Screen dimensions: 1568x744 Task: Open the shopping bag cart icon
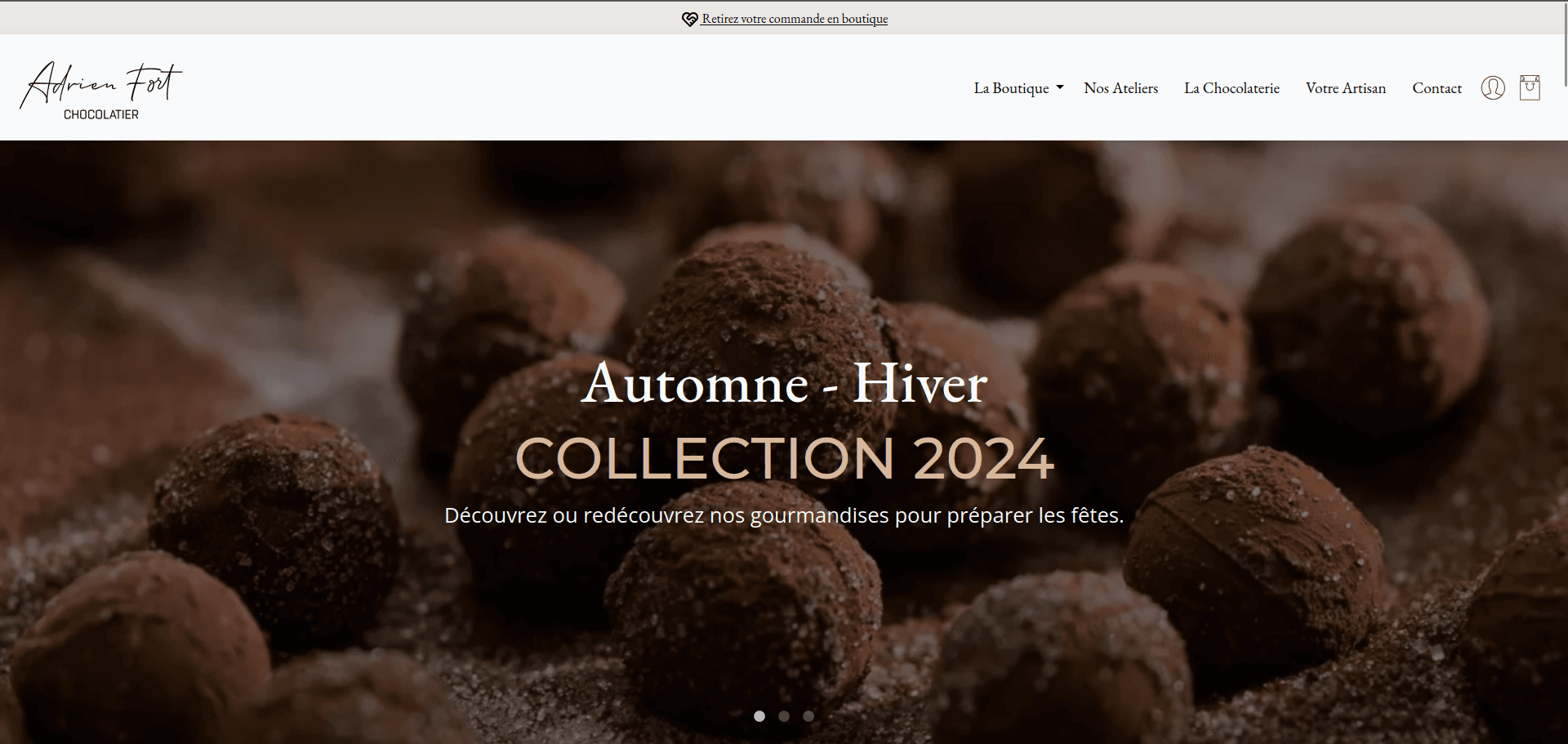tap(1530, 87)
